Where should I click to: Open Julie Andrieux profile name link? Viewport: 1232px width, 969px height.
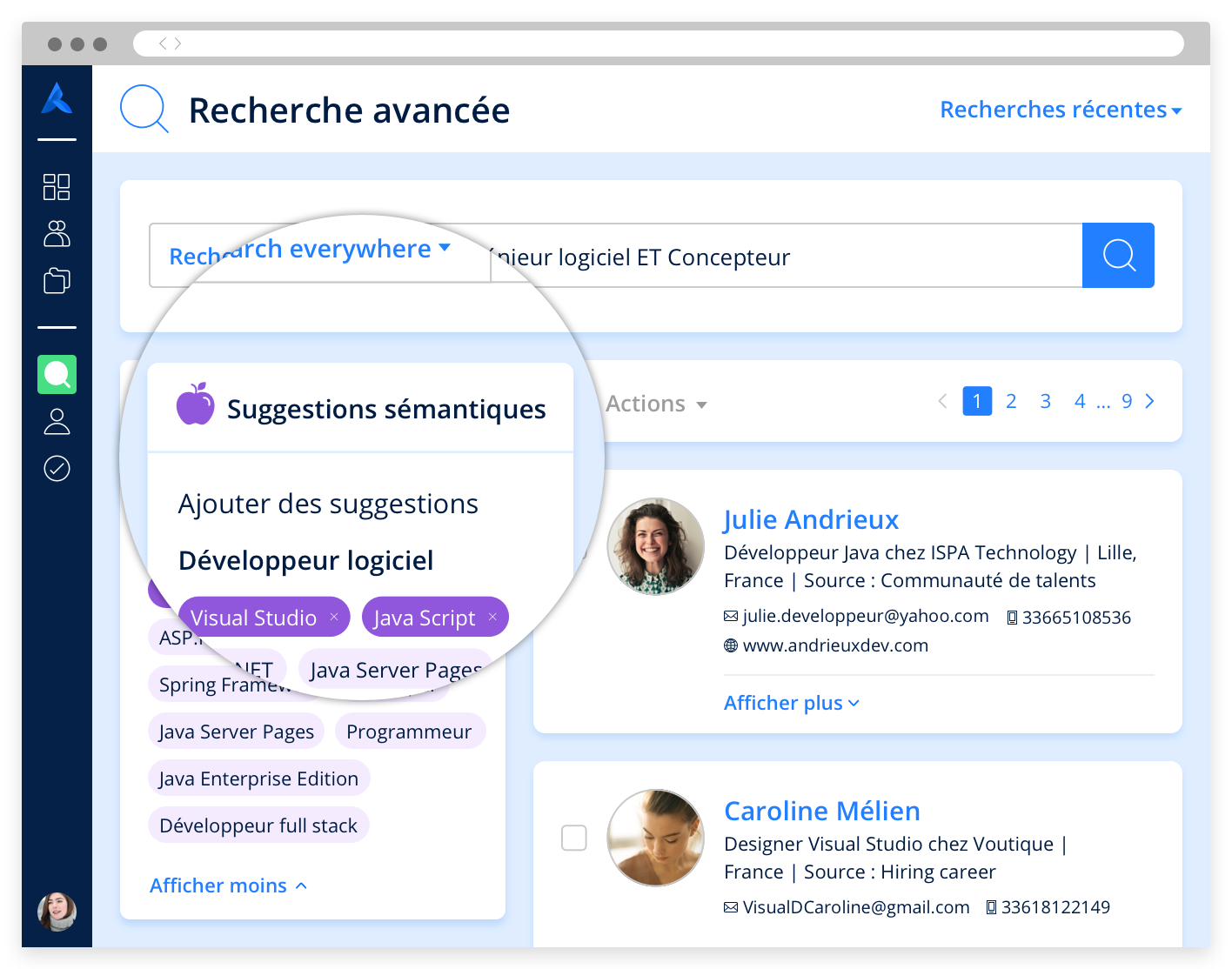(811, 519)
